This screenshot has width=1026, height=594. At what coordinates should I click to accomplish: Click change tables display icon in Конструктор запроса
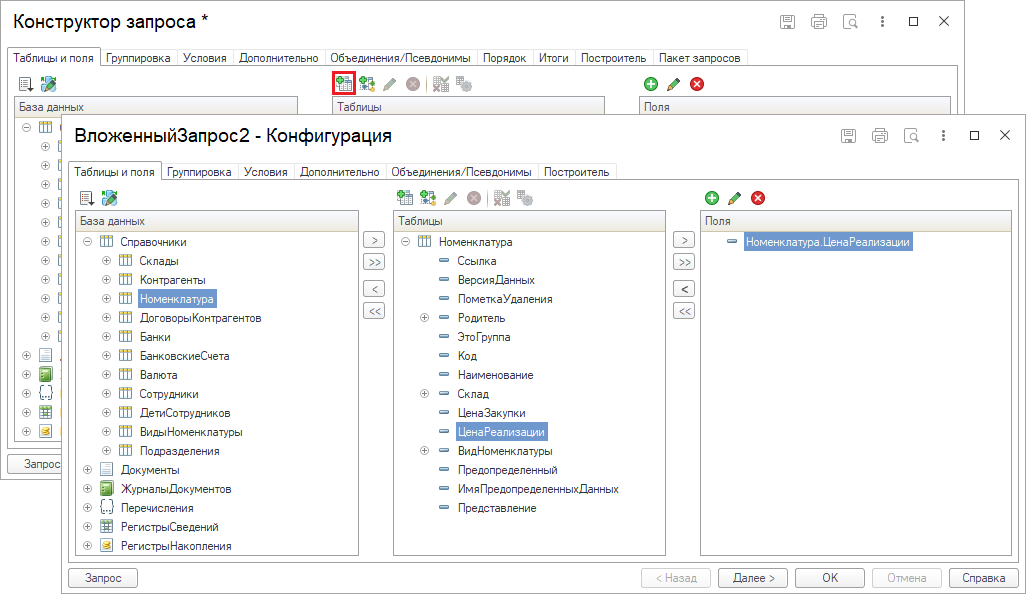coord(26,84)
